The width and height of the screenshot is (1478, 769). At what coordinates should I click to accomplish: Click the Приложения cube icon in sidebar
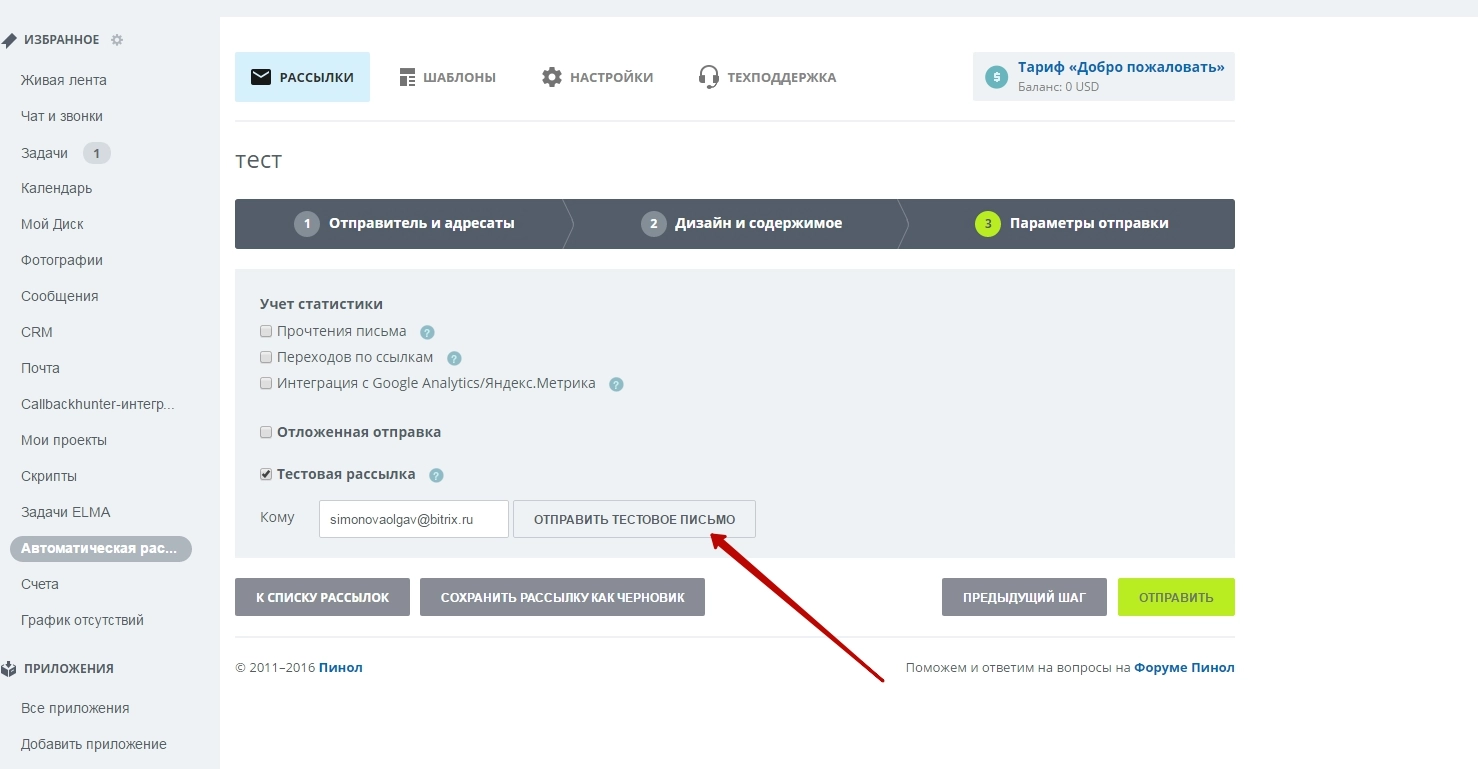click(x=9, y=669)
